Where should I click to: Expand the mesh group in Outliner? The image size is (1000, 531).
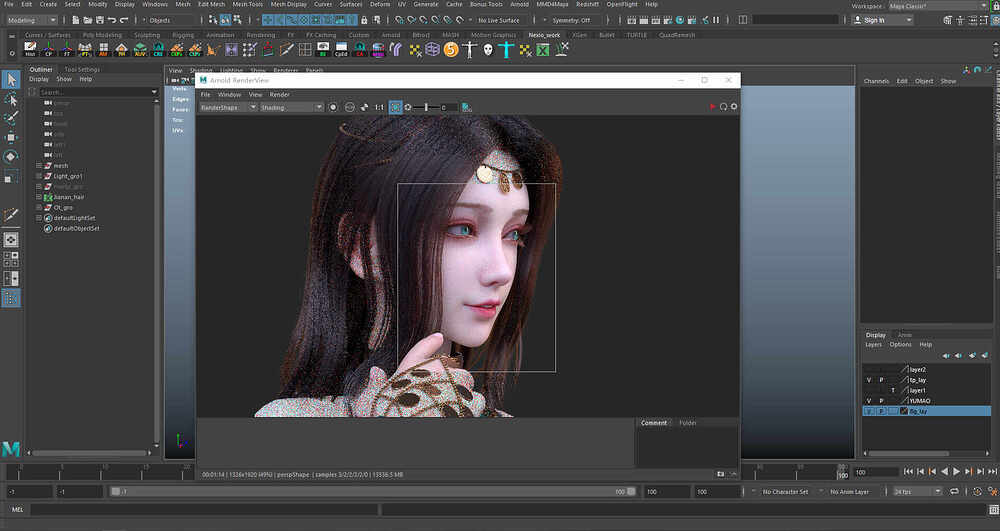(39, 166)
